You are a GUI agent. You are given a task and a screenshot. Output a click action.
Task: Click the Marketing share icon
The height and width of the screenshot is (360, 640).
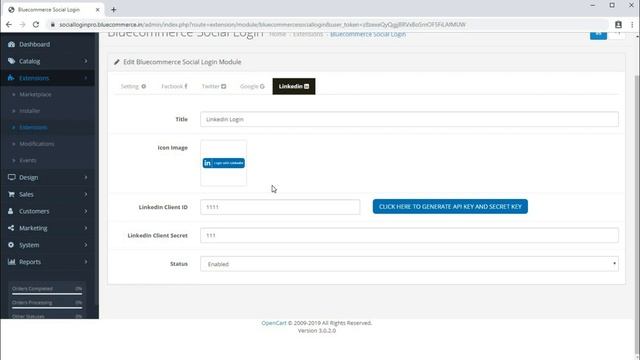[x=11, y=228]
